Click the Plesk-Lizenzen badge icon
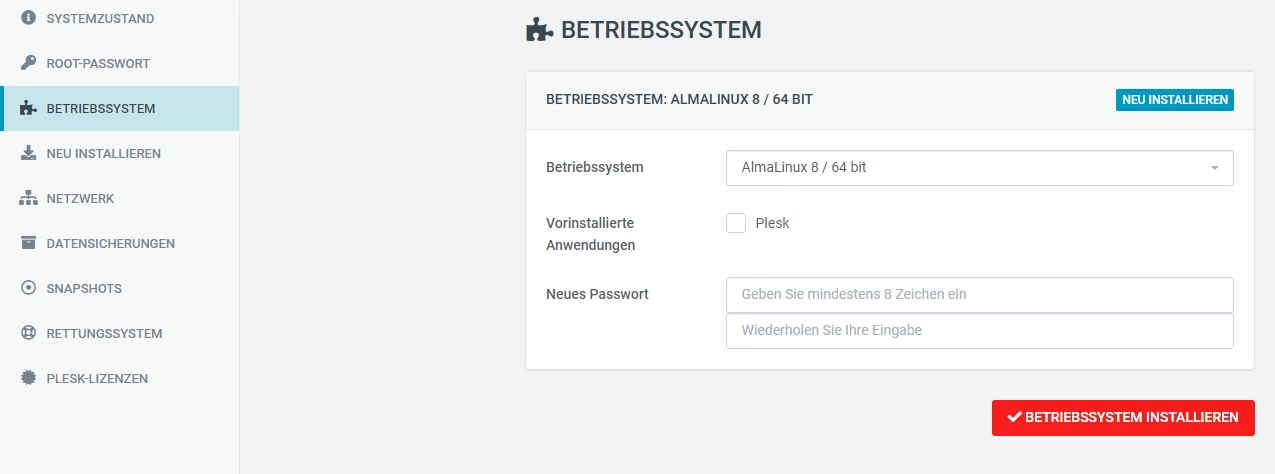This screenshot has height=474, width=1275. 28,378
